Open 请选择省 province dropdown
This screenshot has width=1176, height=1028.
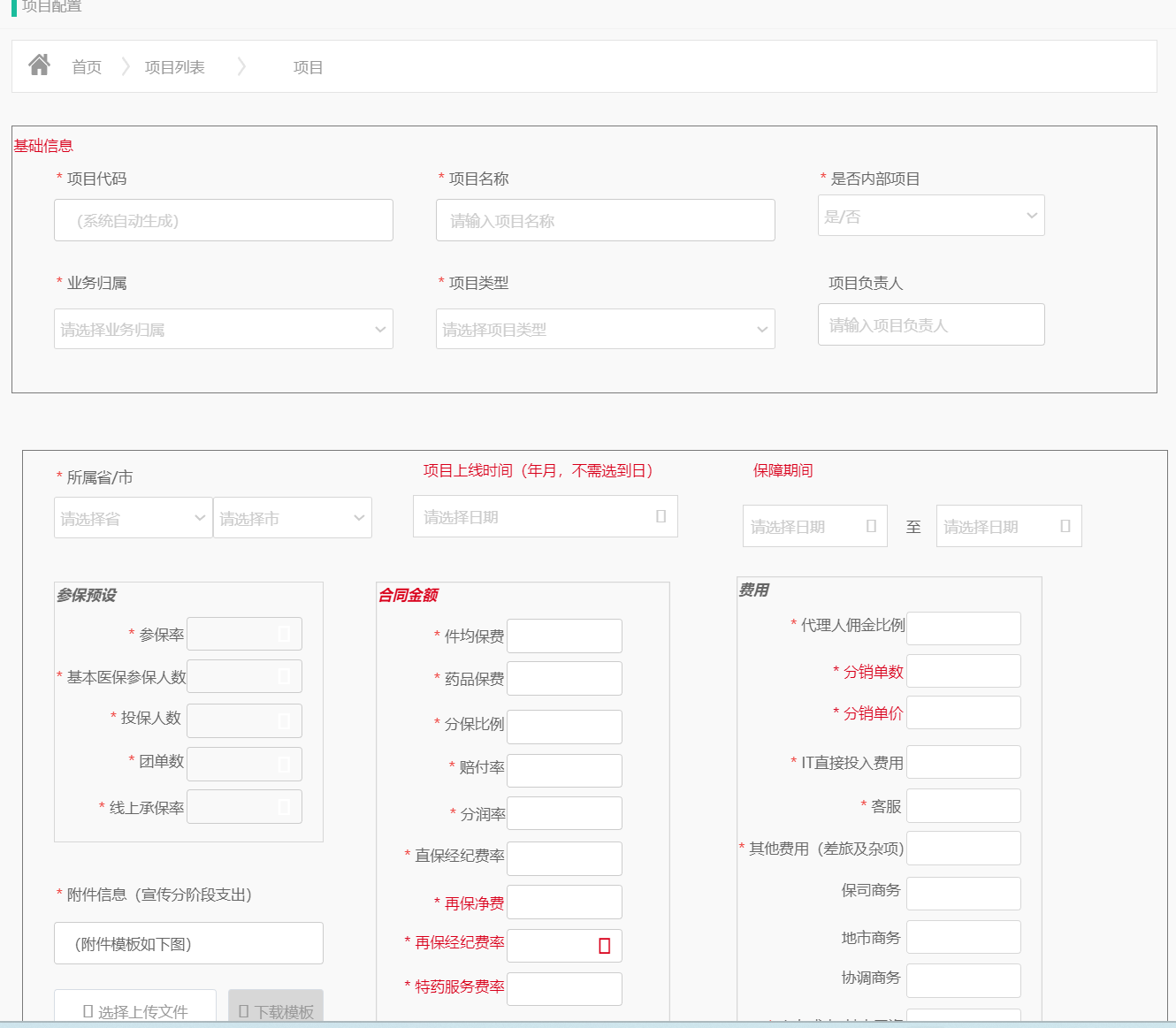(134, 518)
